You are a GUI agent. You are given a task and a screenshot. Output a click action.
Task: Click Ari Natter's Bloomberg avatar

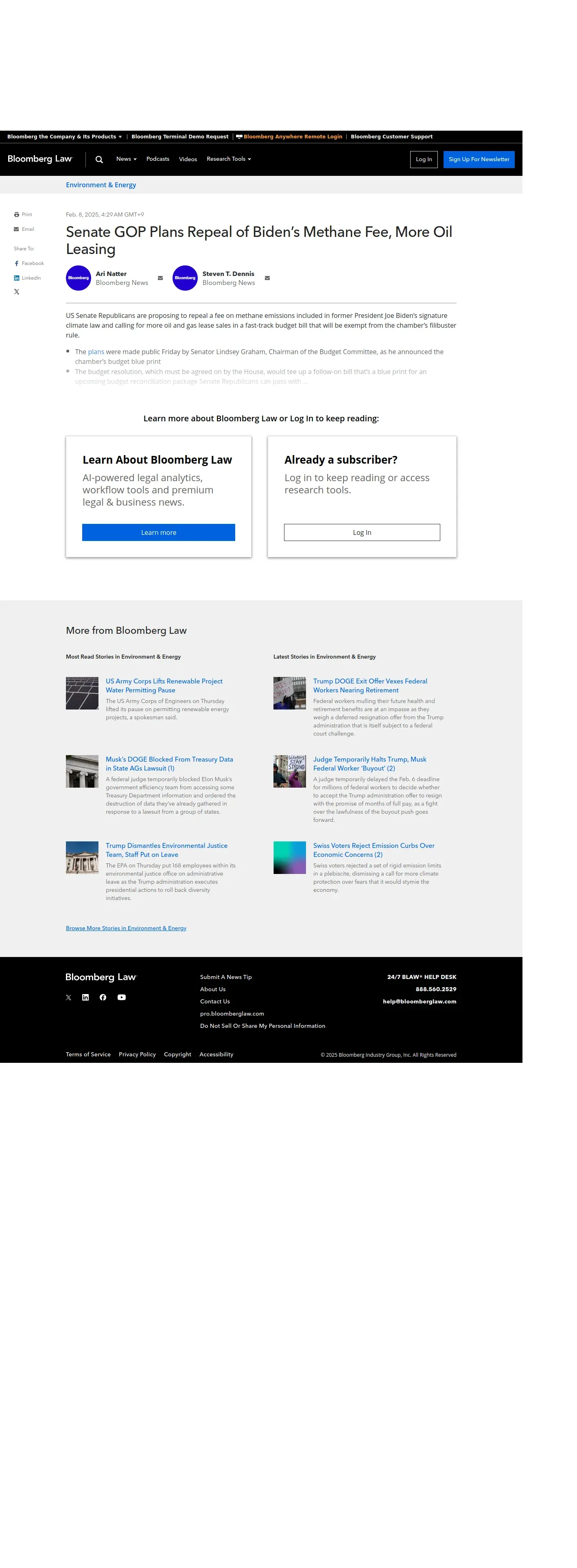tap(79, 278)
